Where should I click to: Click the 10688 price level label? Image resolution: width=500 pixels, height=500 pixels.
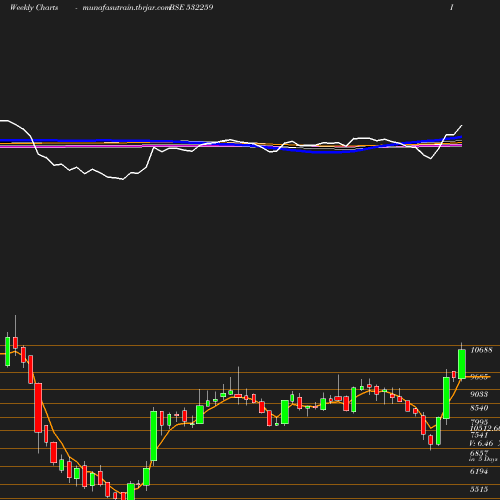point(481,350)
